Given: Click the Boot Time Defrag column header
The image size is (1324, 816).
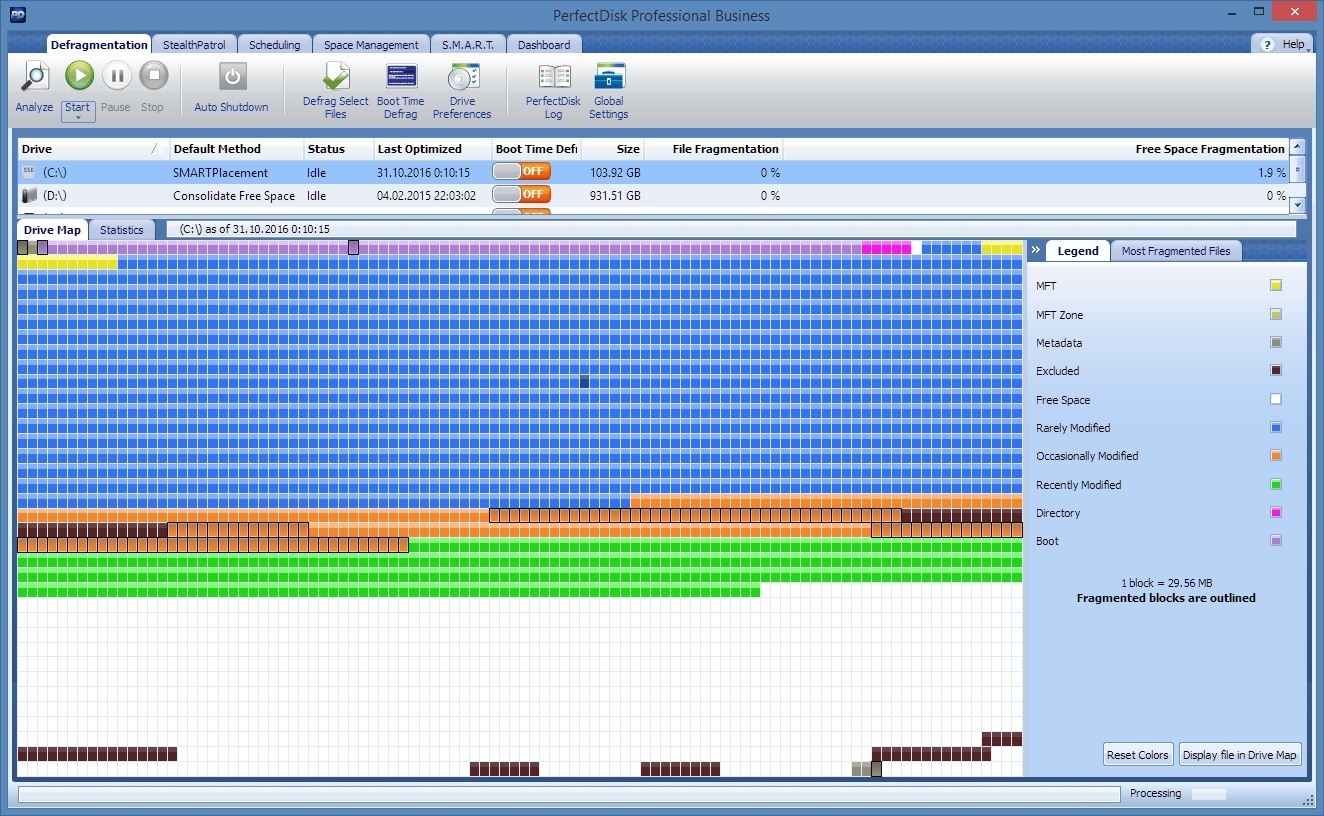Looking at the screenshot, I should tap(537, 149).
